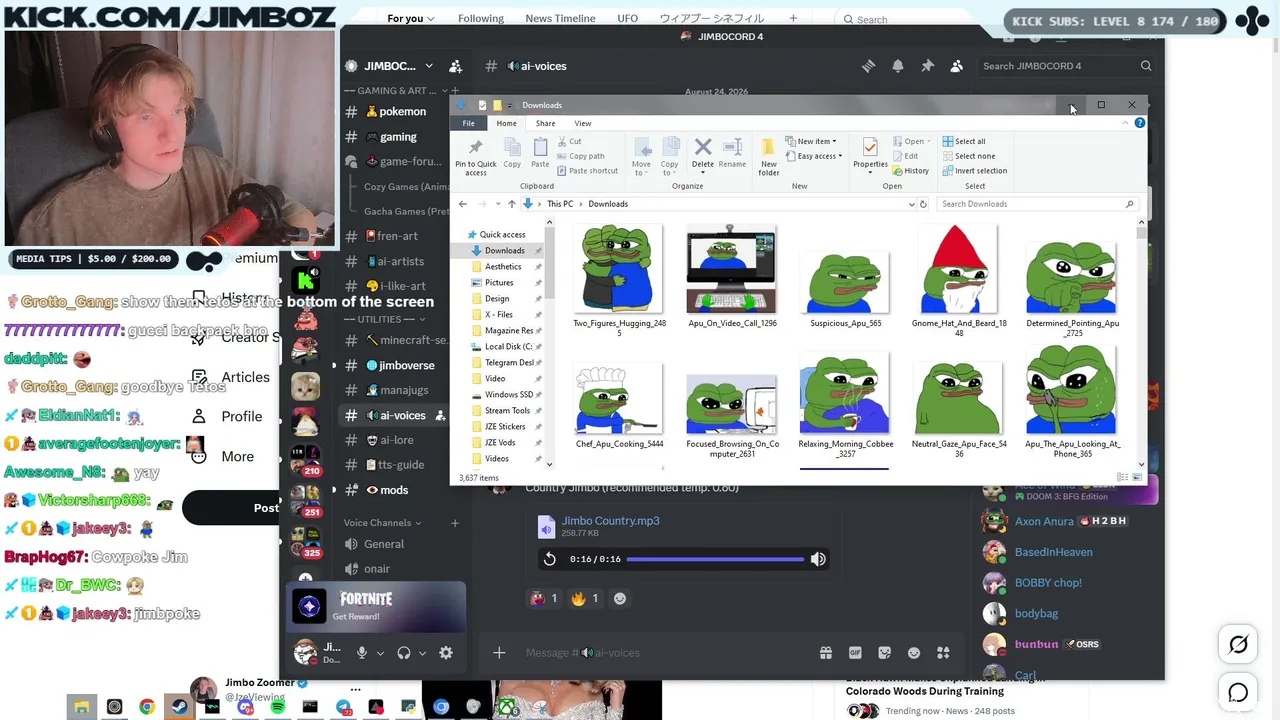
Task: Invite people to the JIMBOCORD server
Action: click(455, 66)
